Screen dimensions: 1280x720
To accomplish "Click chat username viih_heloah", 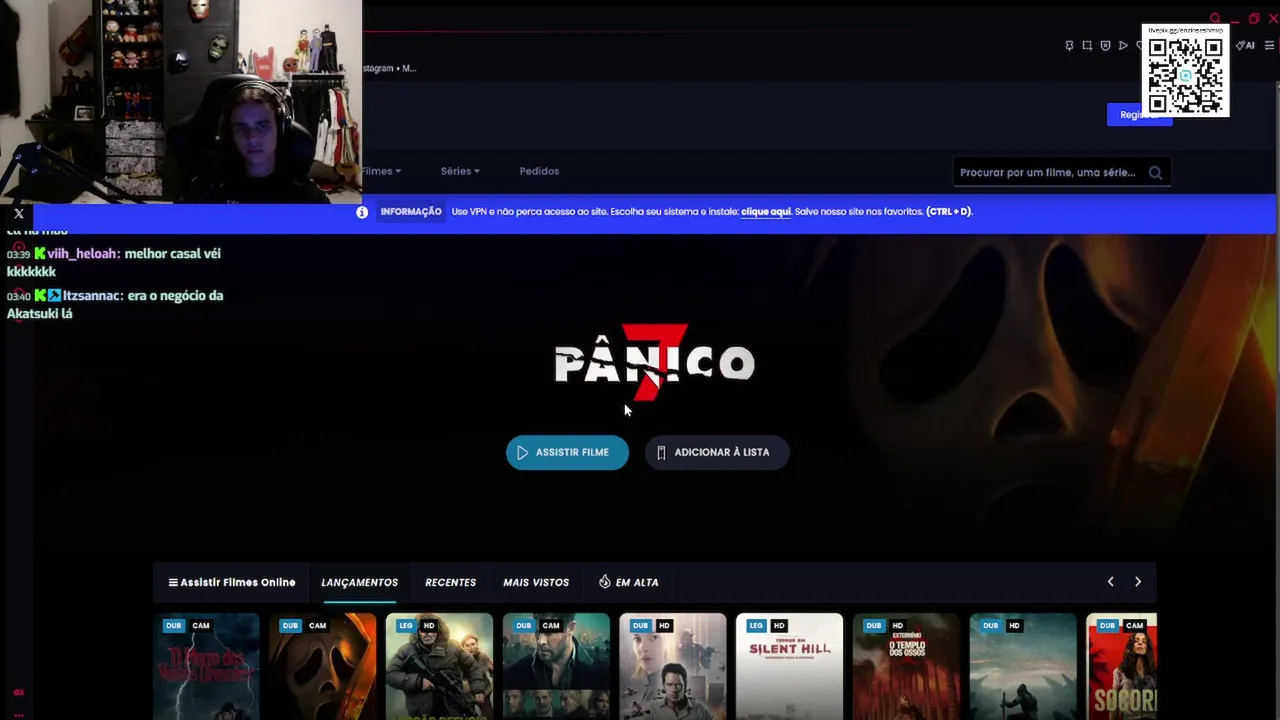I will pyautogui.click(x=82, y=254).
